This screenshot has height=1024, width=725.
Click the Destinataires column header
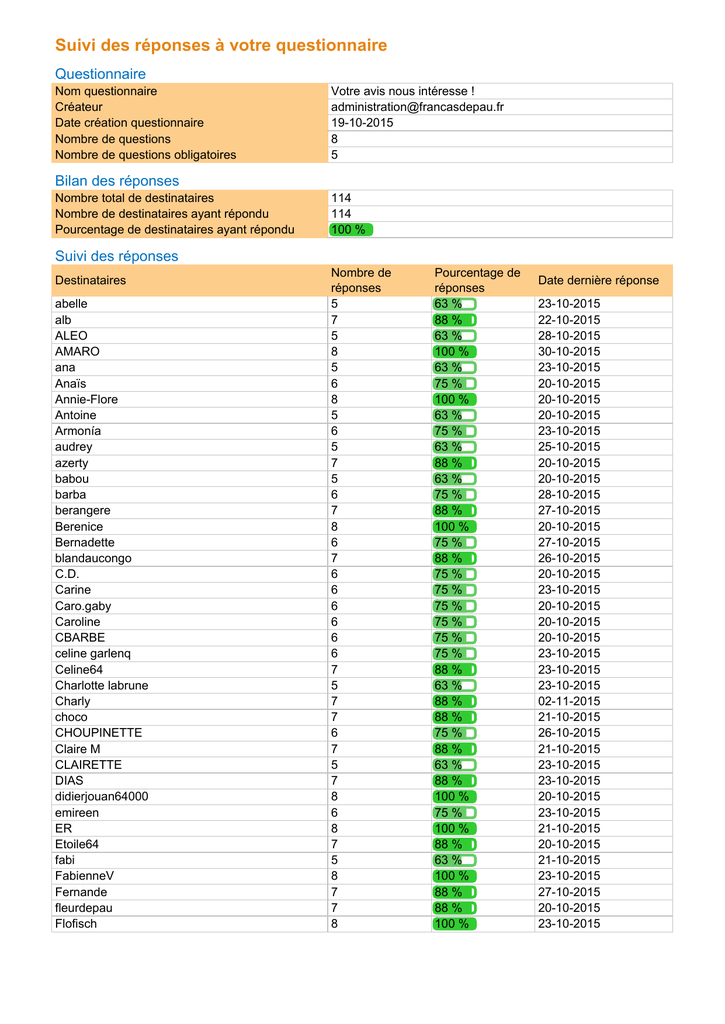90,281
